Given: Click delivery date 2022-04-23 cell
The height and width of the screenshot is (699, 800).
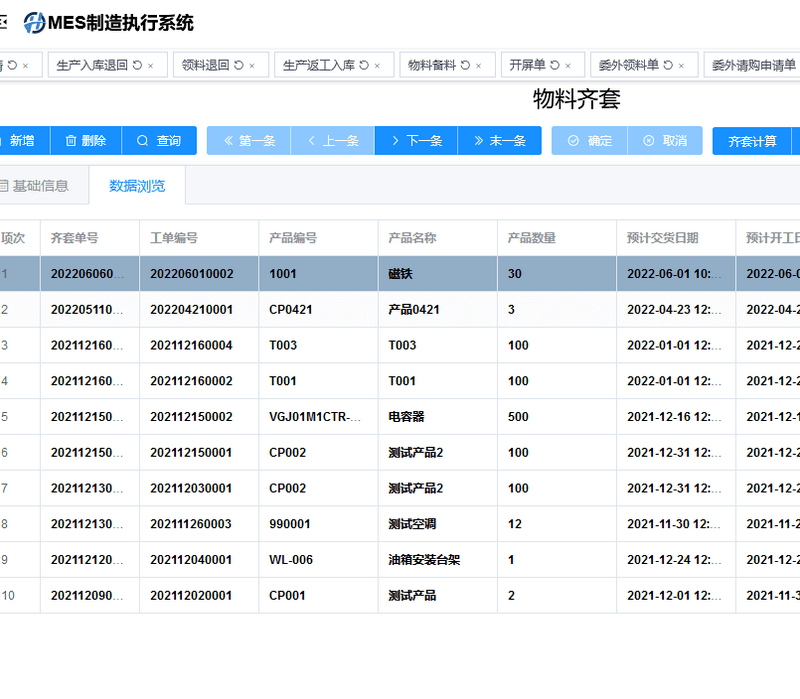Looking at the screenshot, I should click(674, 310).
